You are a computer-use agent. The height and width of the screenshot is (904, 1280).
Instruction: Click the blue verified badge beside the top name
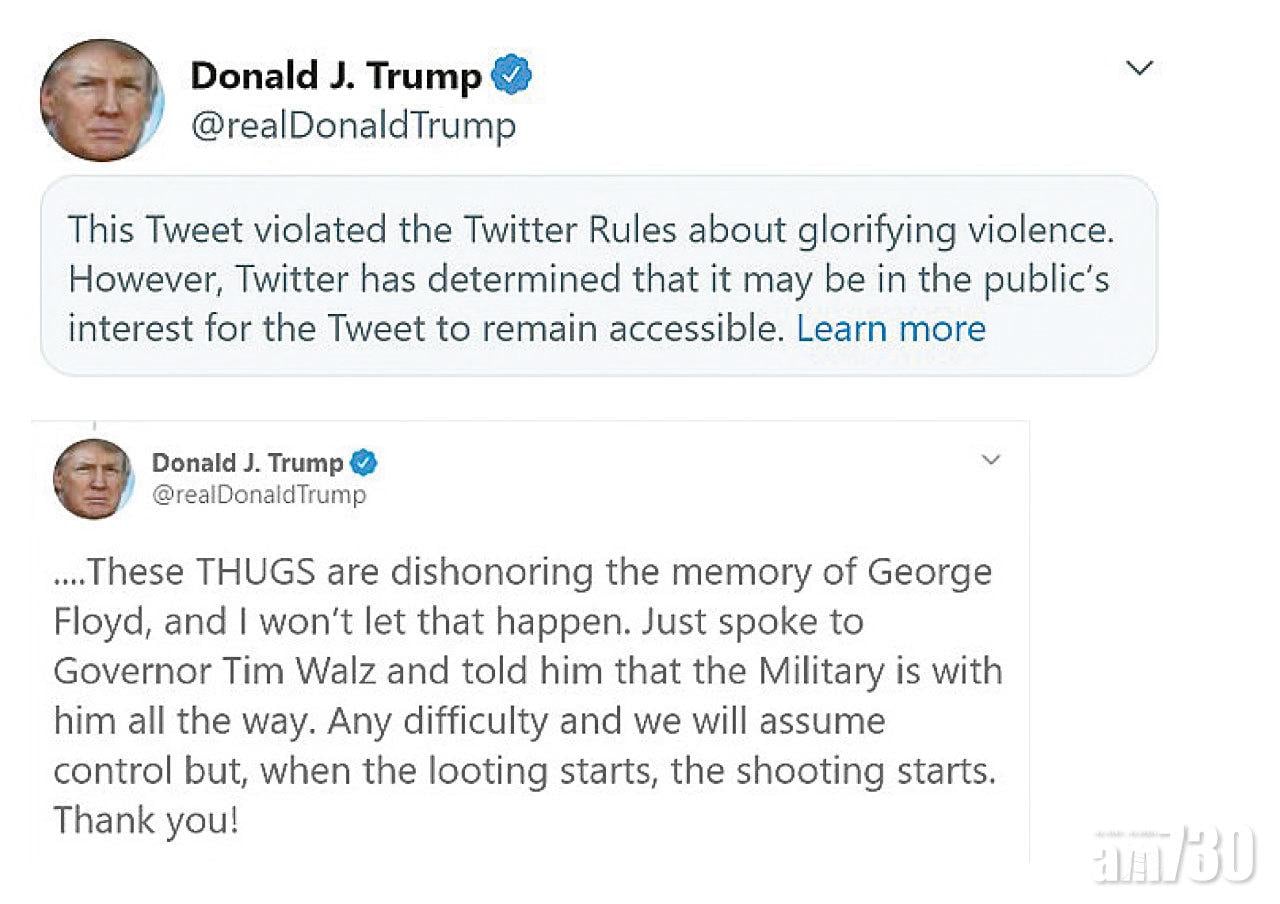tap(513, 76)
